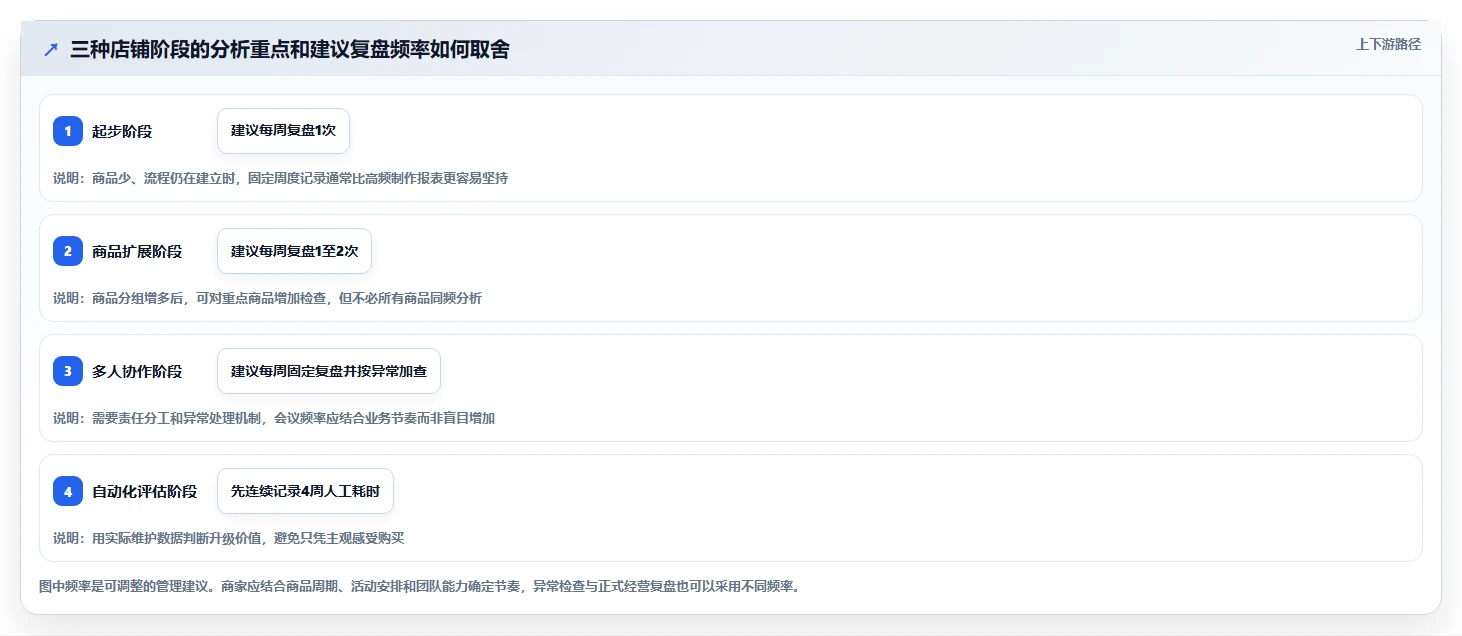Screen dimensions: 1462x636
Task: Click the footer note 图中频率是可调整的管理建议
Action: click(x=419, y=586)
